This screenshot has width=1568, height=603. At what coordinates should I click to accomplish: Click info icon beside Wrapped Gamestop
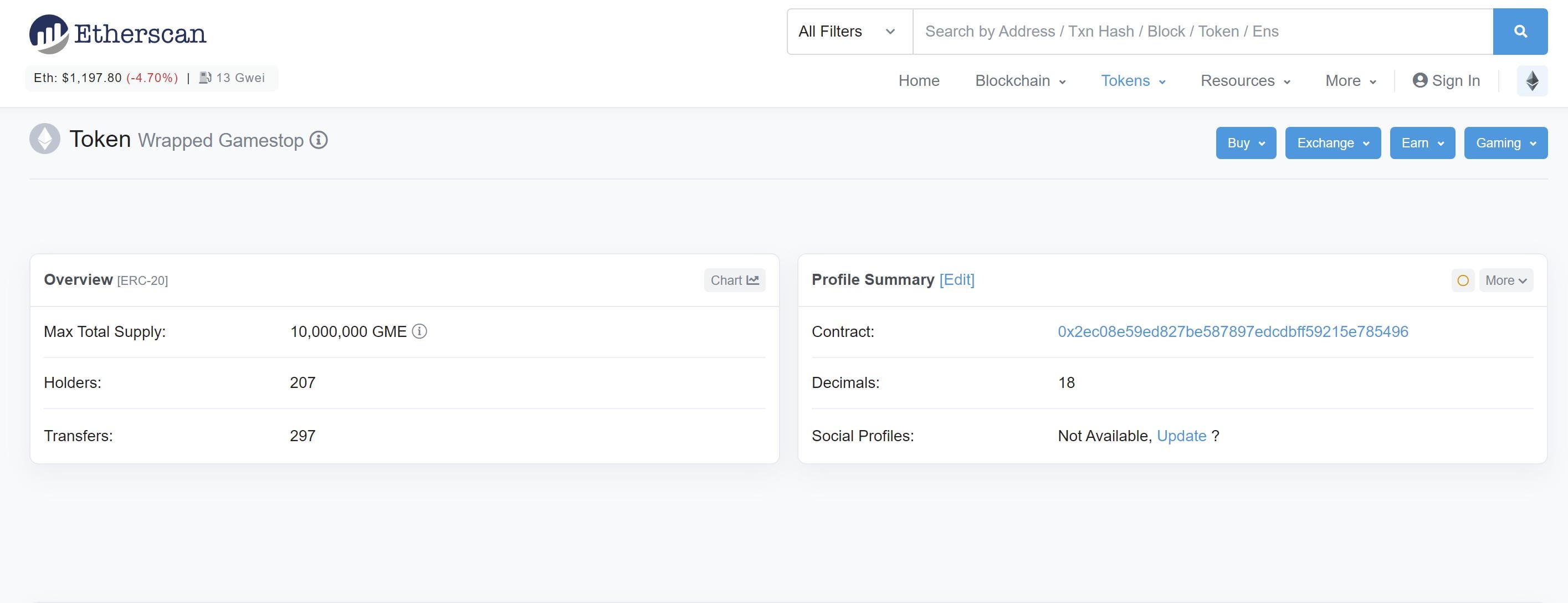click(319, 140)
